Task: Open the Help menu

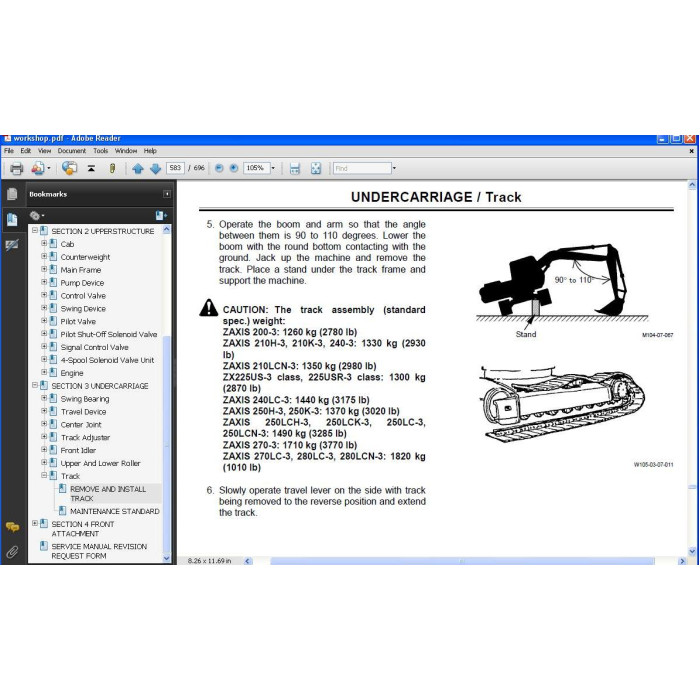Action: (x=150, y=151)
